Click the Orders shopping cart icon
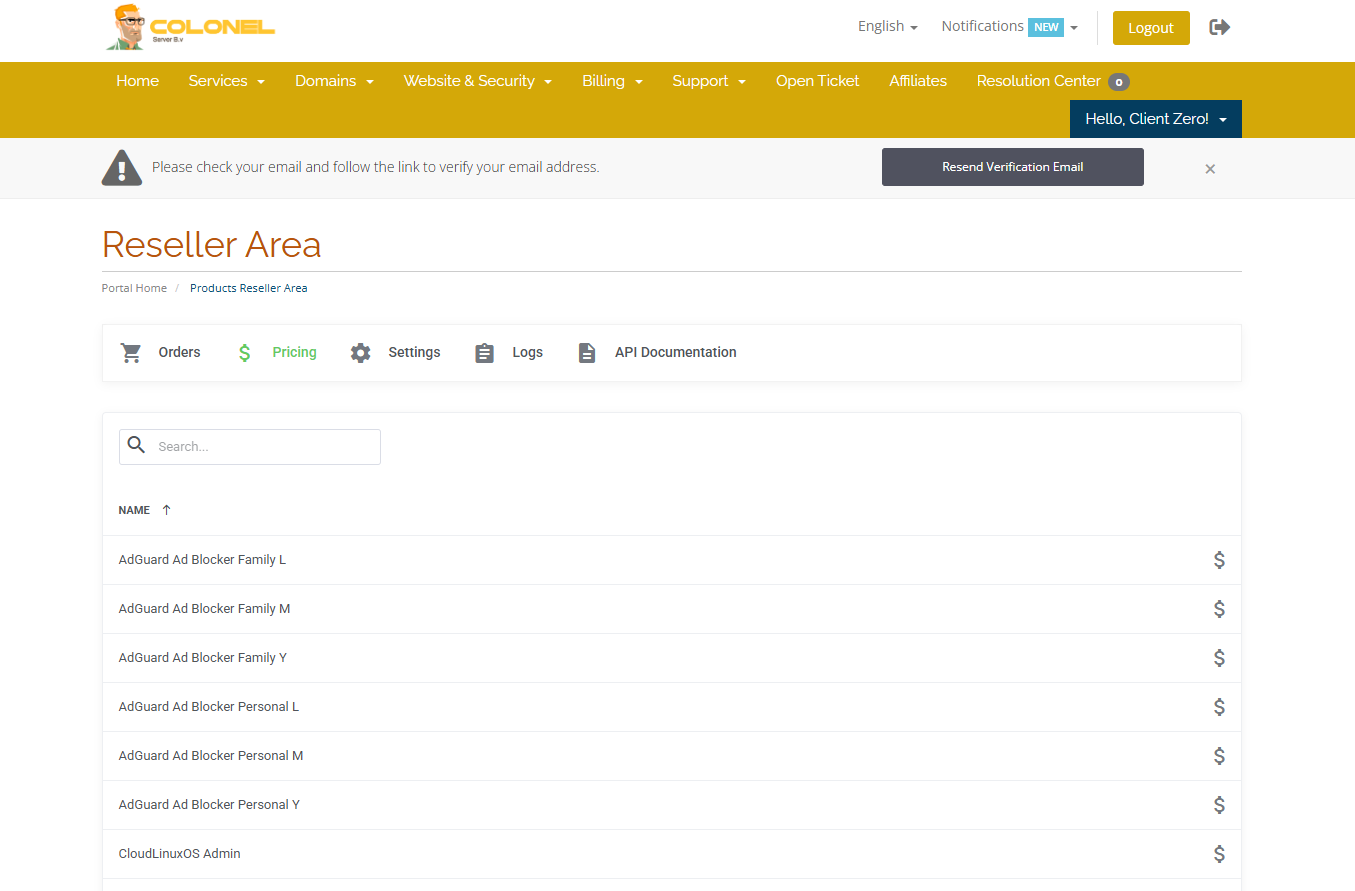Screen dimensions: 1355x891 click(131, 353)
